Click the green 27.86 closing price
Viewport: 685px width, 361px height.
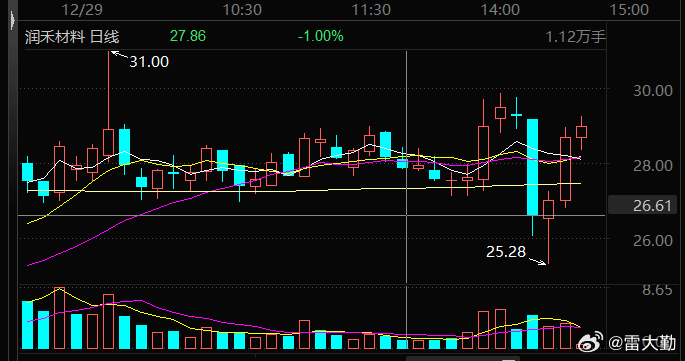[x=188, y=36]
